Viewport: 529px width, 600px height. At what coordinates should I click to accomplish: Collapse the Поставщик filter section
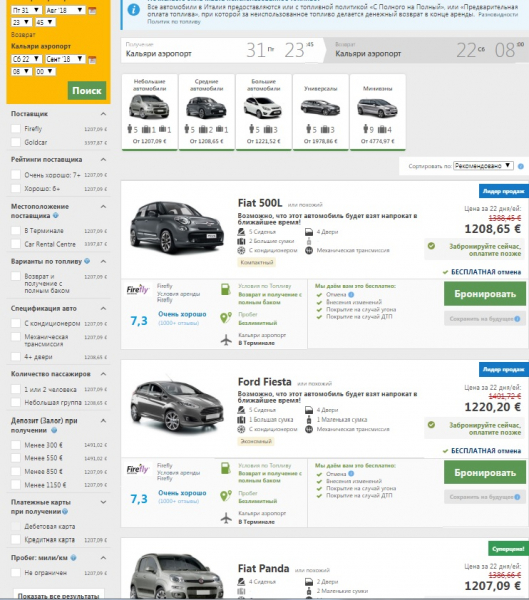[103, 114]
